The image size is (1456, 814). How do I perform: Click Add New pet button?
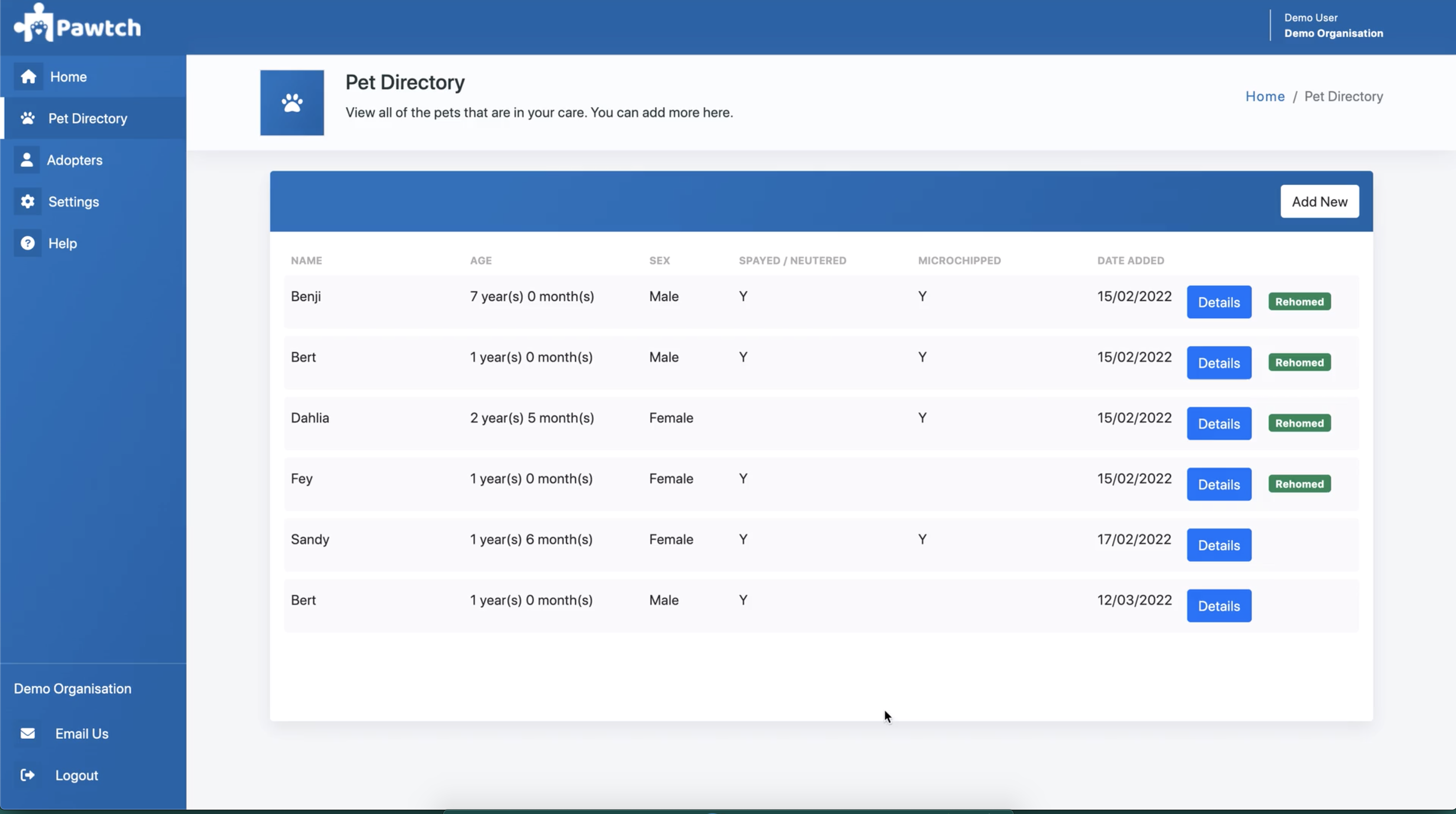click(x=1319, y=202)
